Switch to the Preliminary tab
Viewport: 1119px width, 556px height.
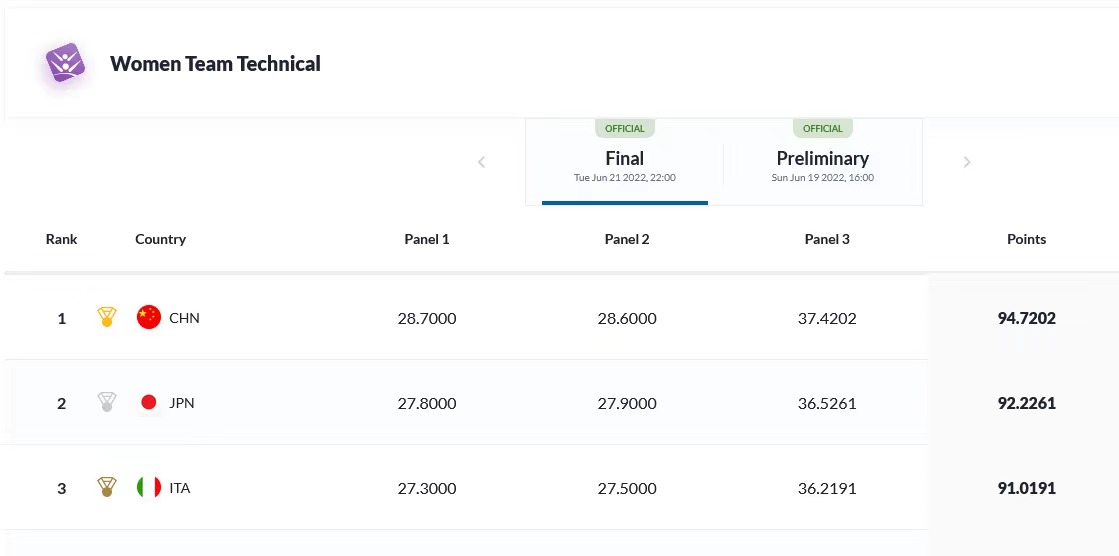822,164
